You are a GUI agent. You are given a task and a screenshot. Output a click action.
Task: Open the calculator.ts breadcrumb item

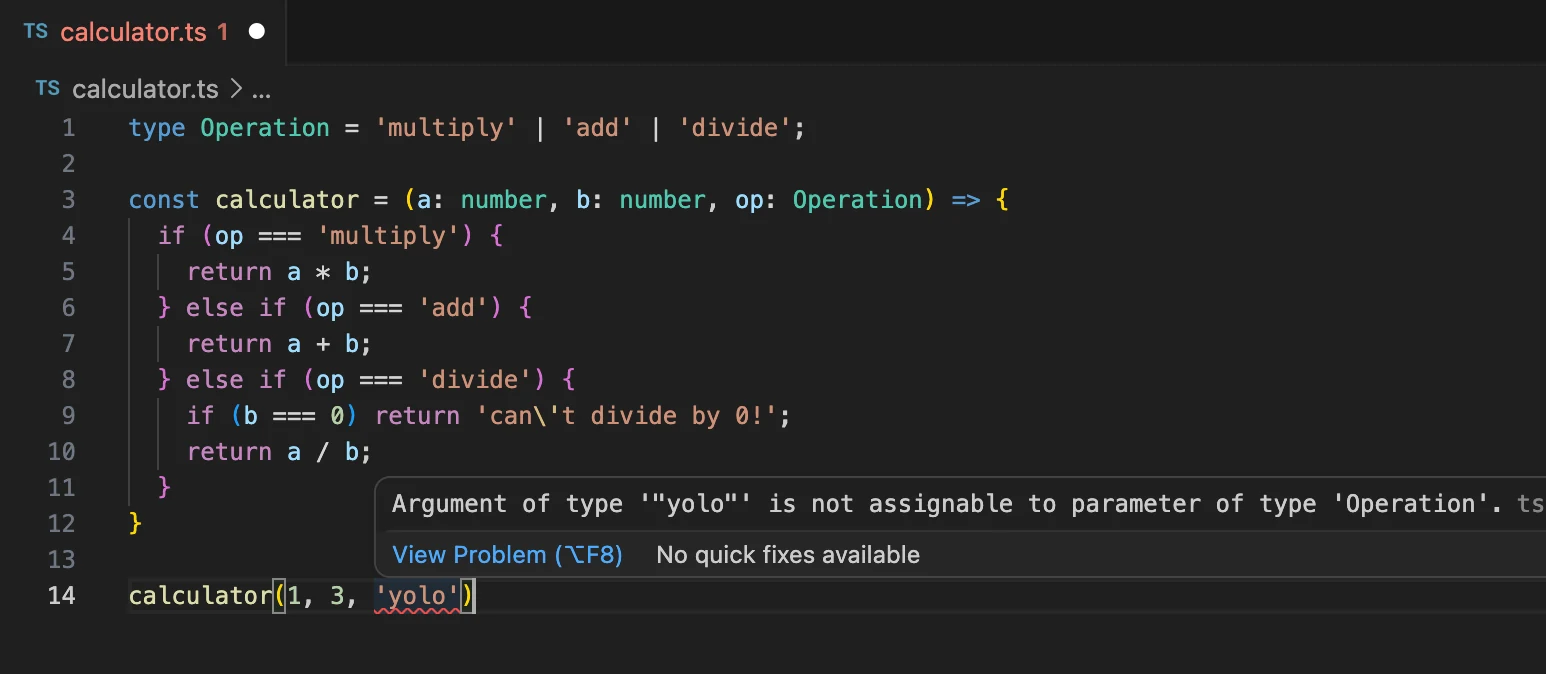[x=145, y=90]
